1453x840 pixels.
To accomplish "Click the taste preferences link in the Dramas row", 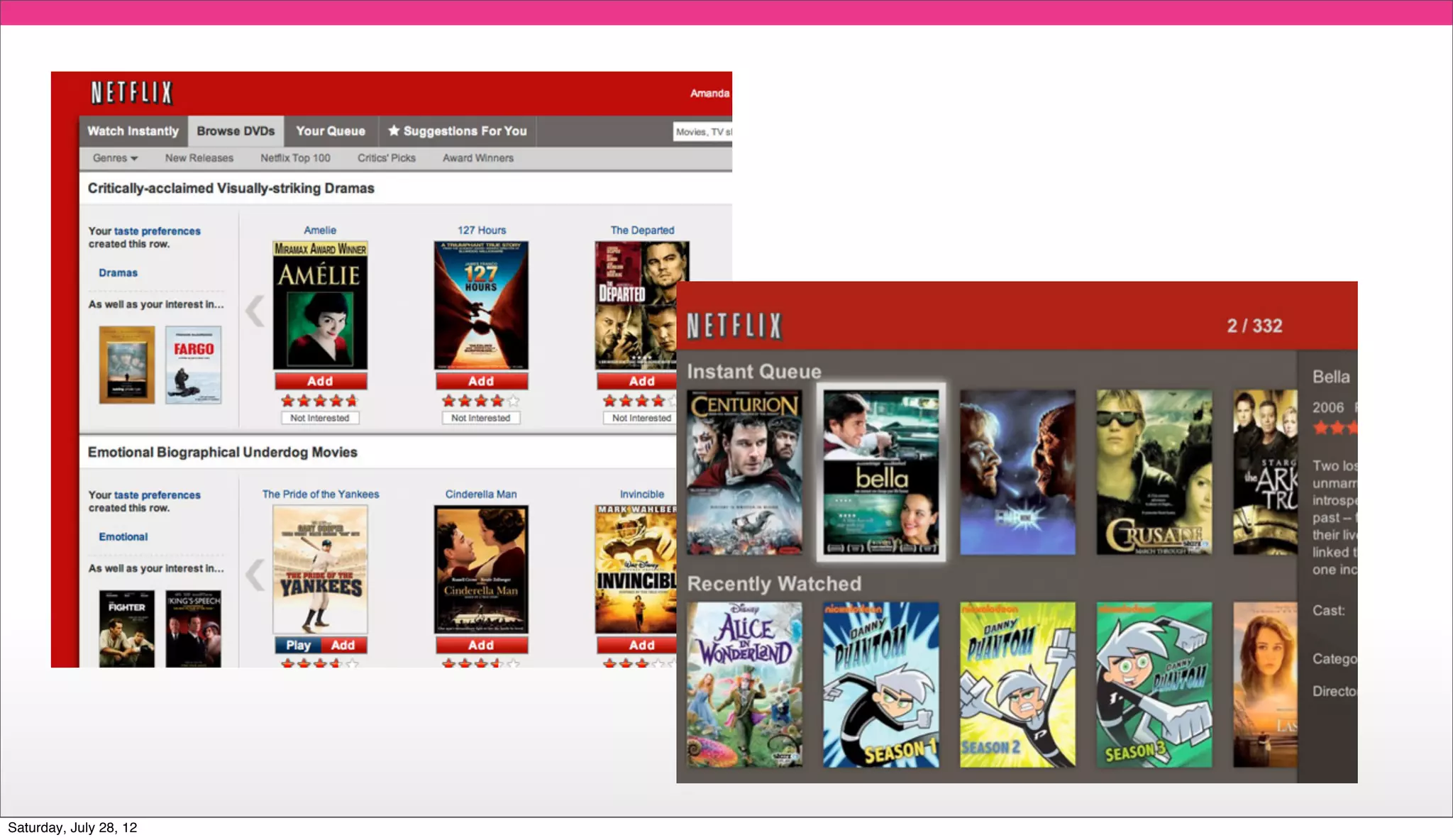I will 157,231.
